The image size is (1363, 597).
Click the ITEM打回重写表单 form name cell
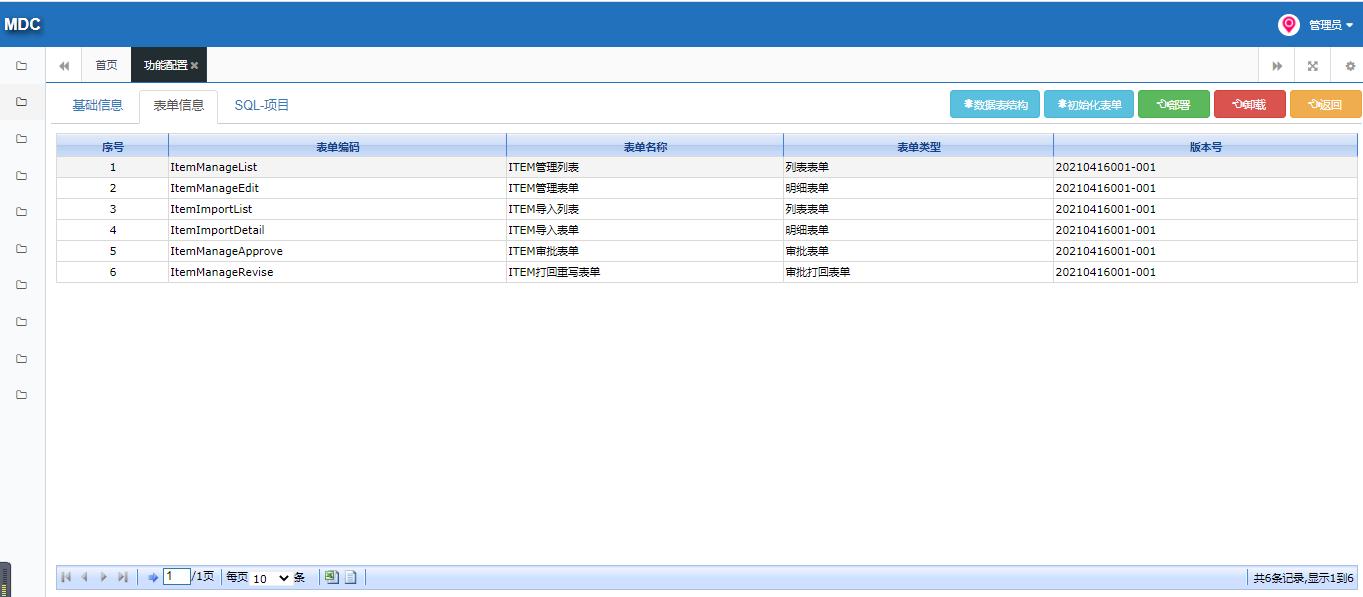pyautogui.click(x=645, y=272)
